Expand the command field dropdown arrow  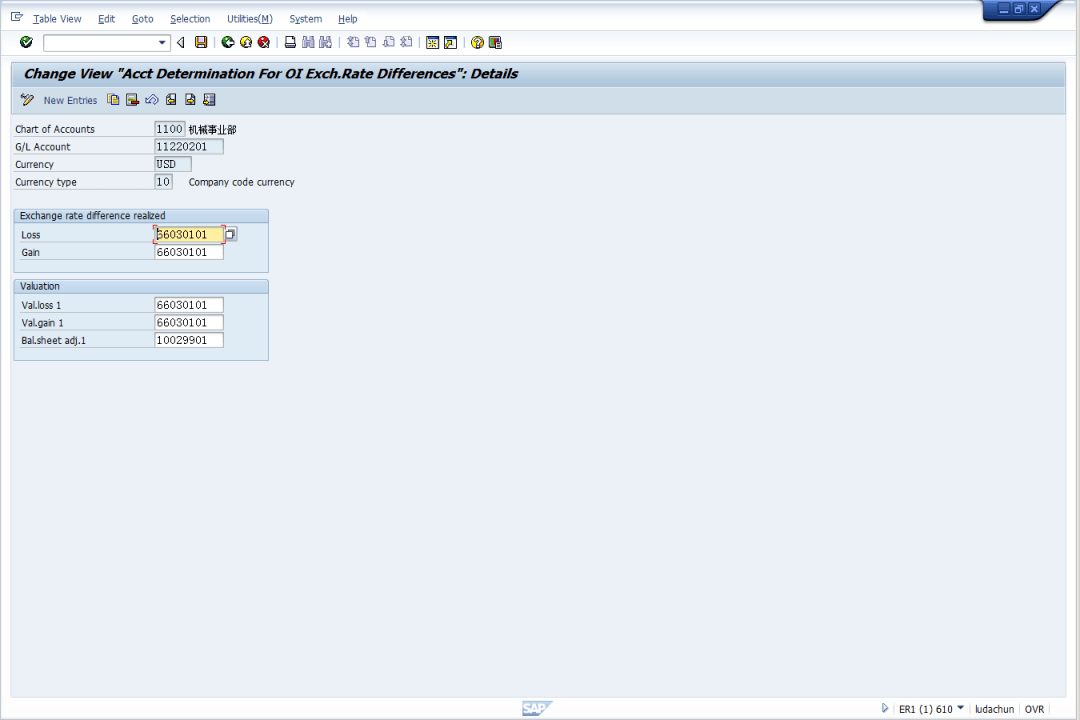(162, 42)
